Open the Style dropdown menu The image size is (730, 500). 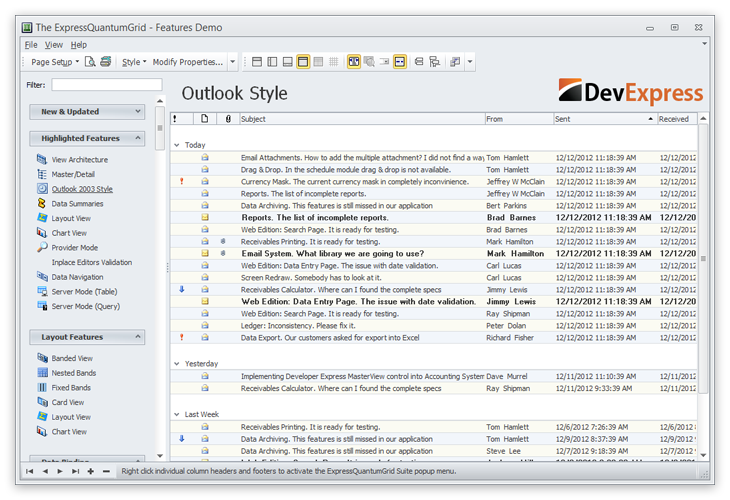(133, 62)
